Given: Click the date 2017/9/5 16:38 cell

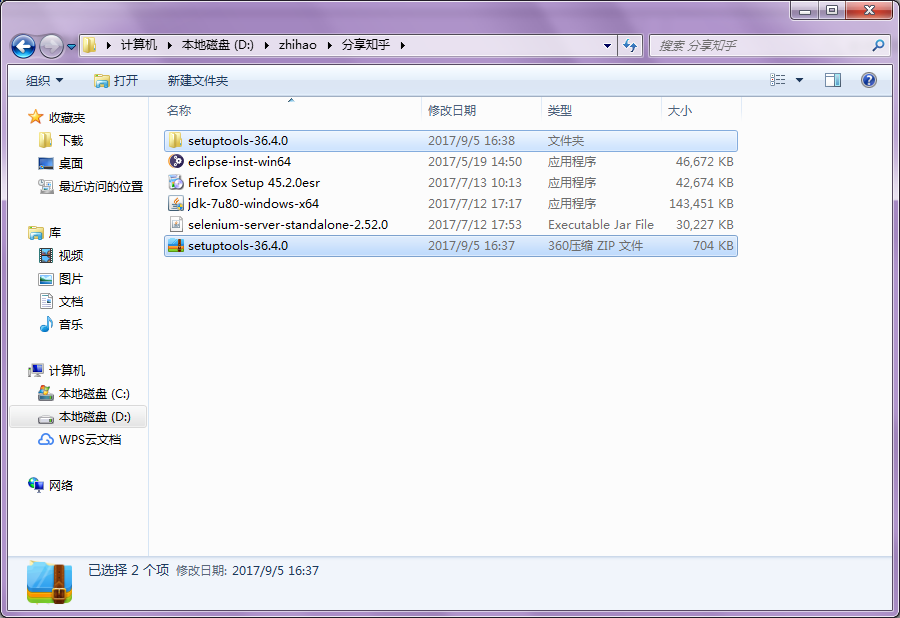Looking at the screenshot, I should point(471,141).
